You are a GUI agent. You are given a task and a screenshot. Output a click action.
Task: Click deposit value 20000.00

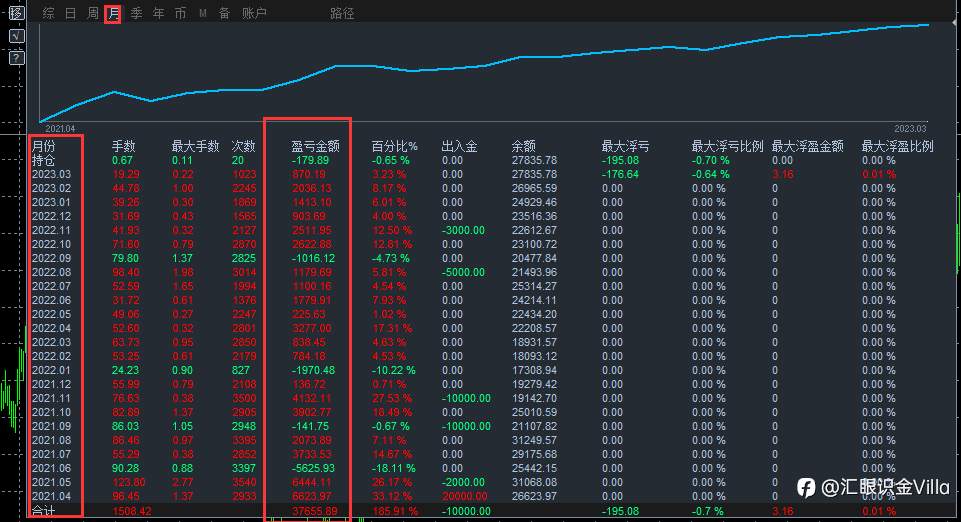(465, 496)
